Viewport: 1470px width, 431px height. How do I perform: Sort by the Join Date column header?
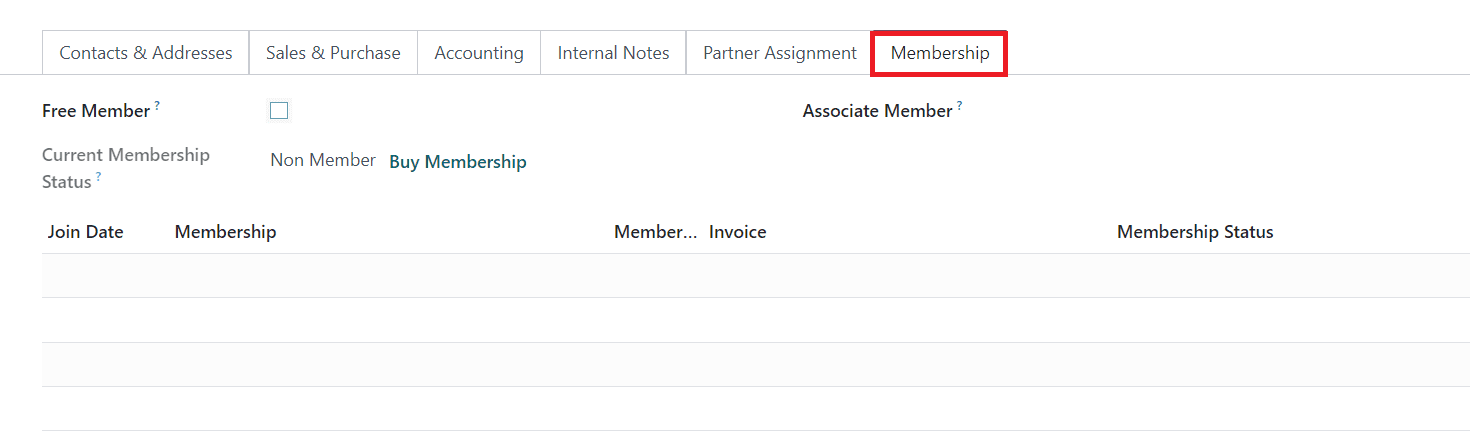coord(86,232)
